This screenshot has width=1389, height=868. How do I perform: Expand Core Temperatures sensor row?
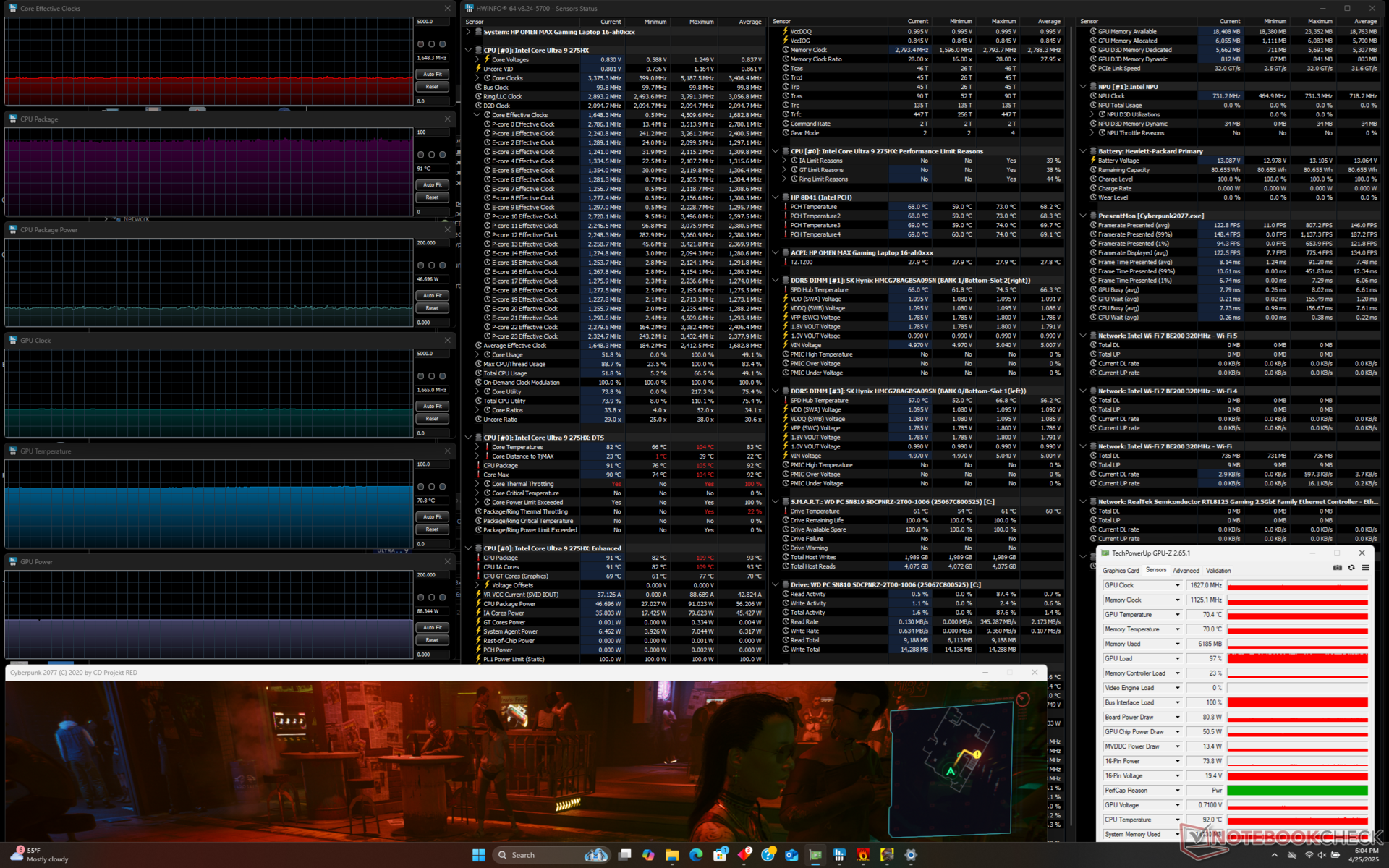click(477, 447)
